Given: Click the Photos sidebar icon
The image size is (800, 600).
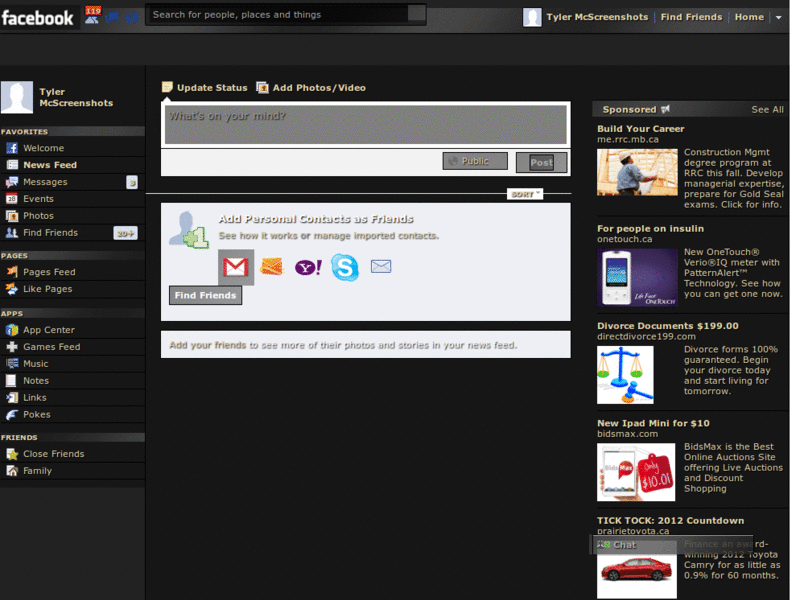Looking at the screenshot, I should pyautogui.click(x=12, y=216).
